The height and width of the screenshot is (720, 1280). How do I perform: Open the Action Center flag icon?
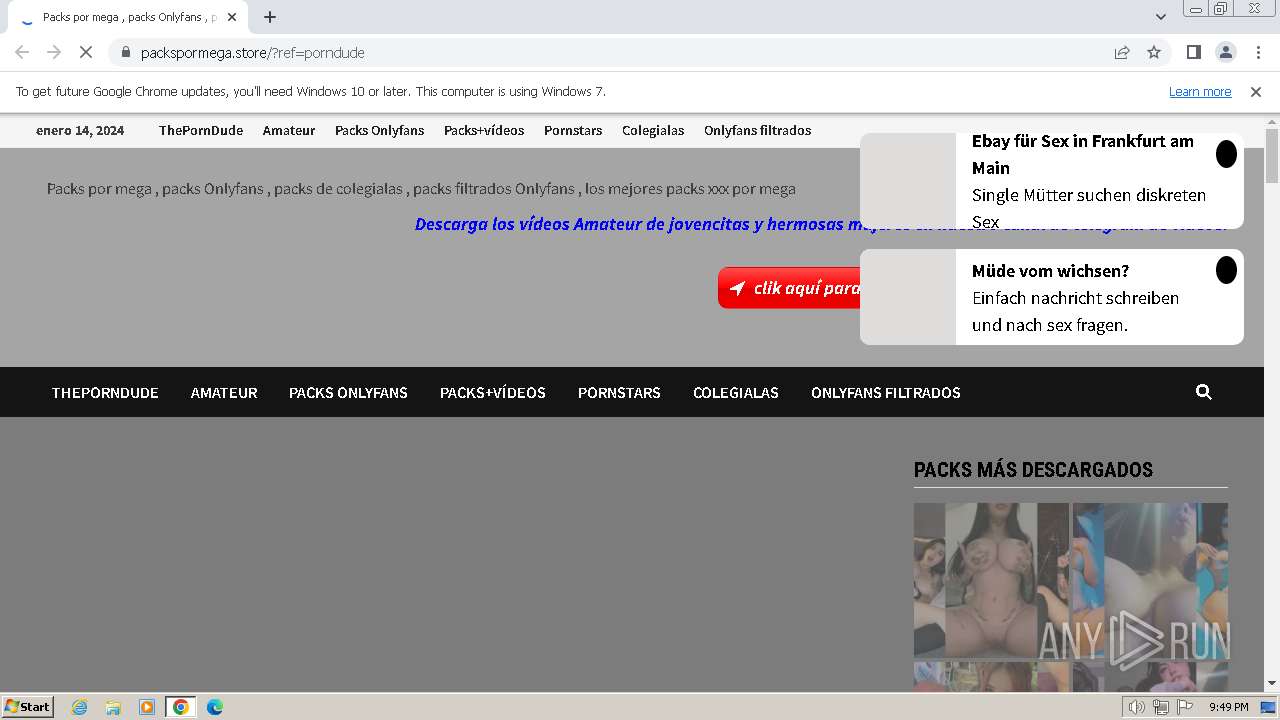(1185, 707)
